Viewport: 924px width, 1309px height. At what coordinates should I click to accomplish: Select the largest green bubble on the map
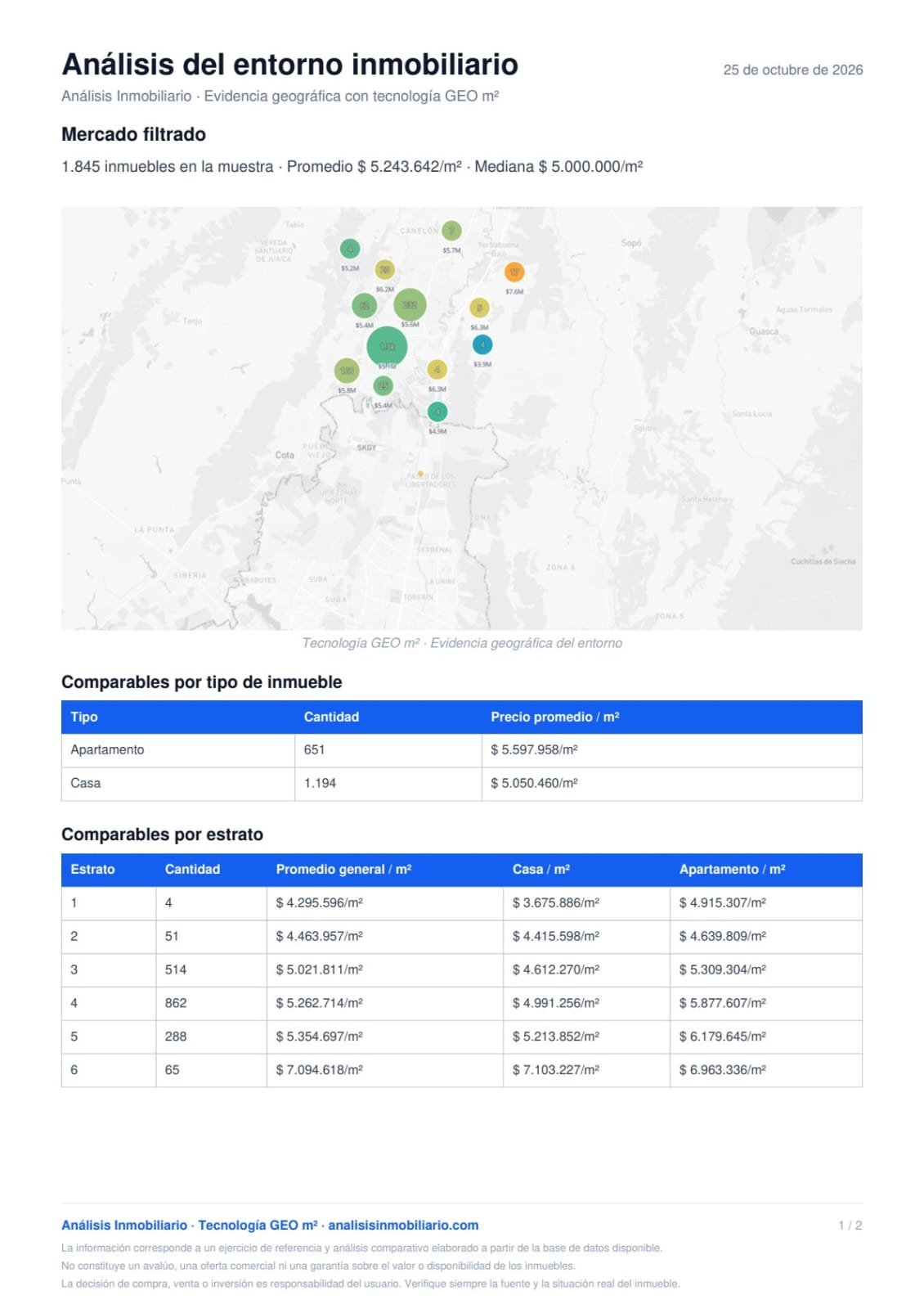pyautogui.click(x=387, y=347)
